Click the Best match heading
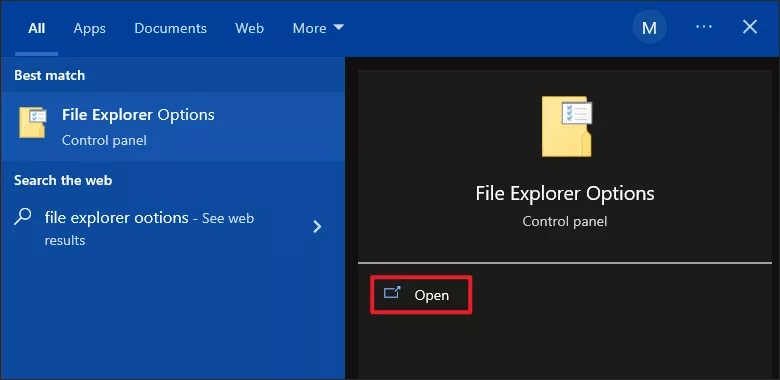This screenshot has height=380, width=780. point(49,76)
